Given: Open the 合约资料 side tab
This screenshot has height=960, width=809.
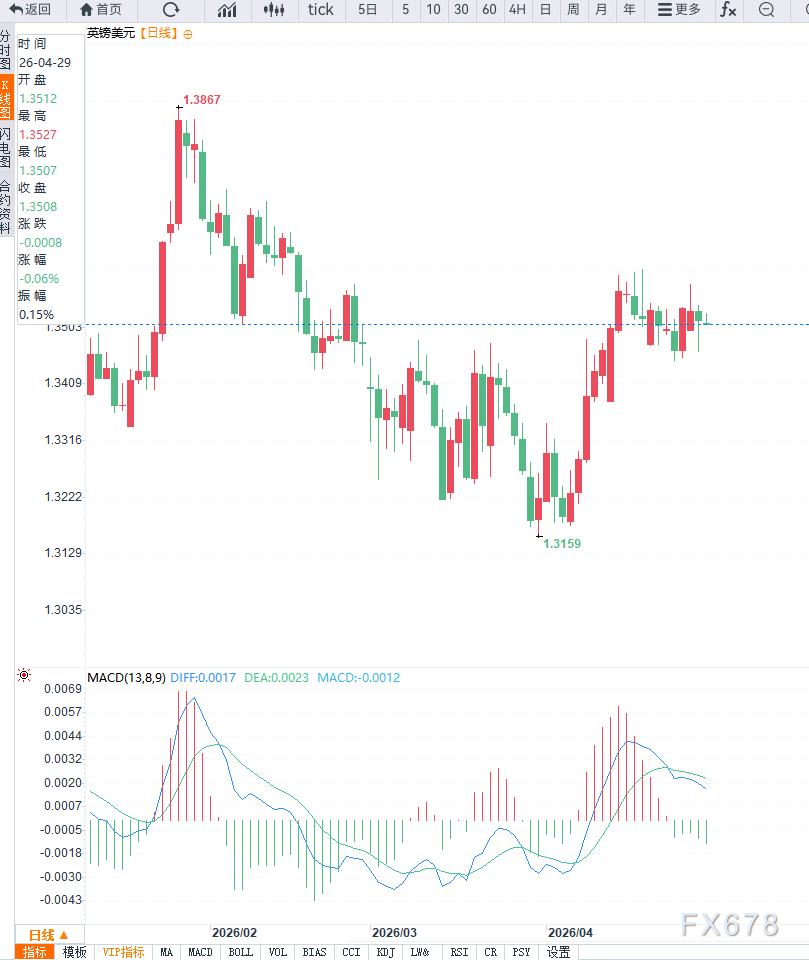Looking at the screenshot, I should [6, 206].
